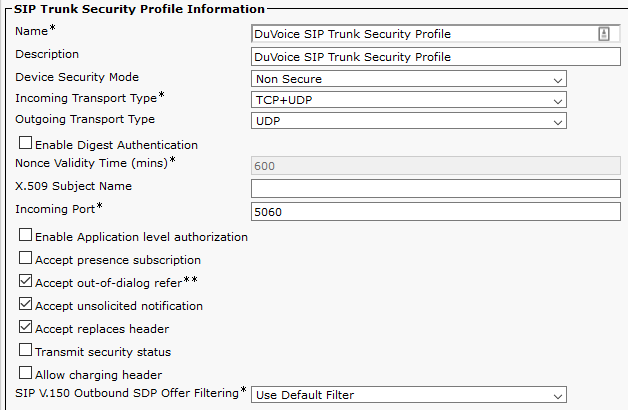628x410 pixels.
Task: Click the Accept replaces header label text
Action: coord(102,329)
